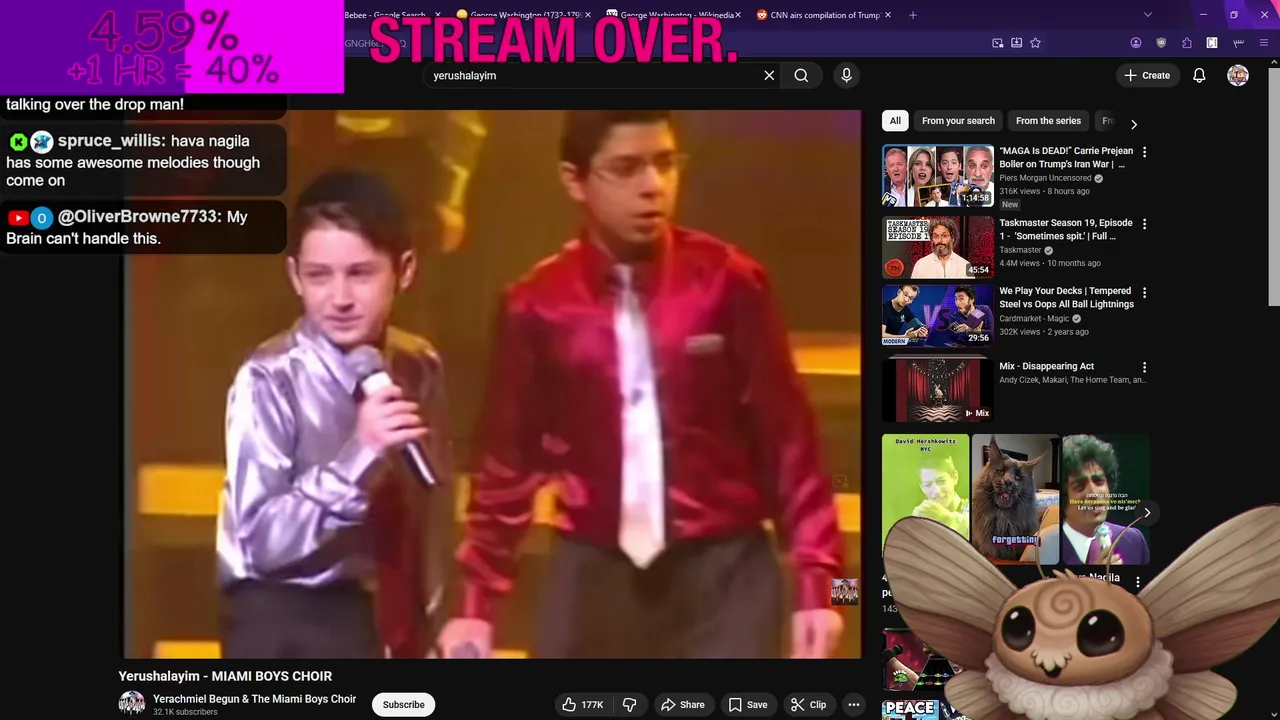Viewport: 1280px width, 720px height.
Task: Open Mix - Disappearing Act thumbnail
Action: point(938,390)
